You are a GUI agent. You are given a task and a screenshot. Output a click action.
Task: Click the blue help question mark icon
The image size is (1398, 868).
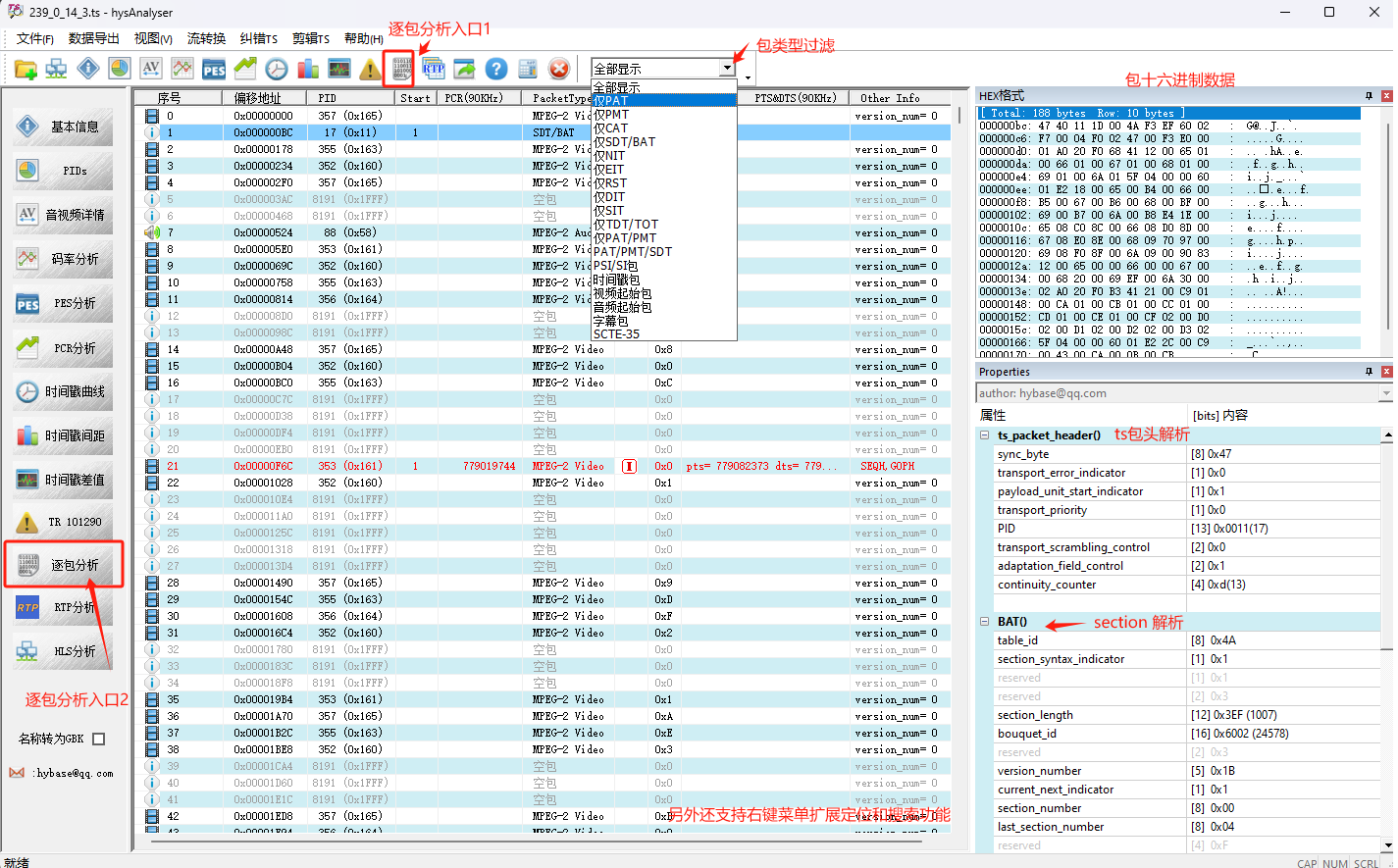496,69
